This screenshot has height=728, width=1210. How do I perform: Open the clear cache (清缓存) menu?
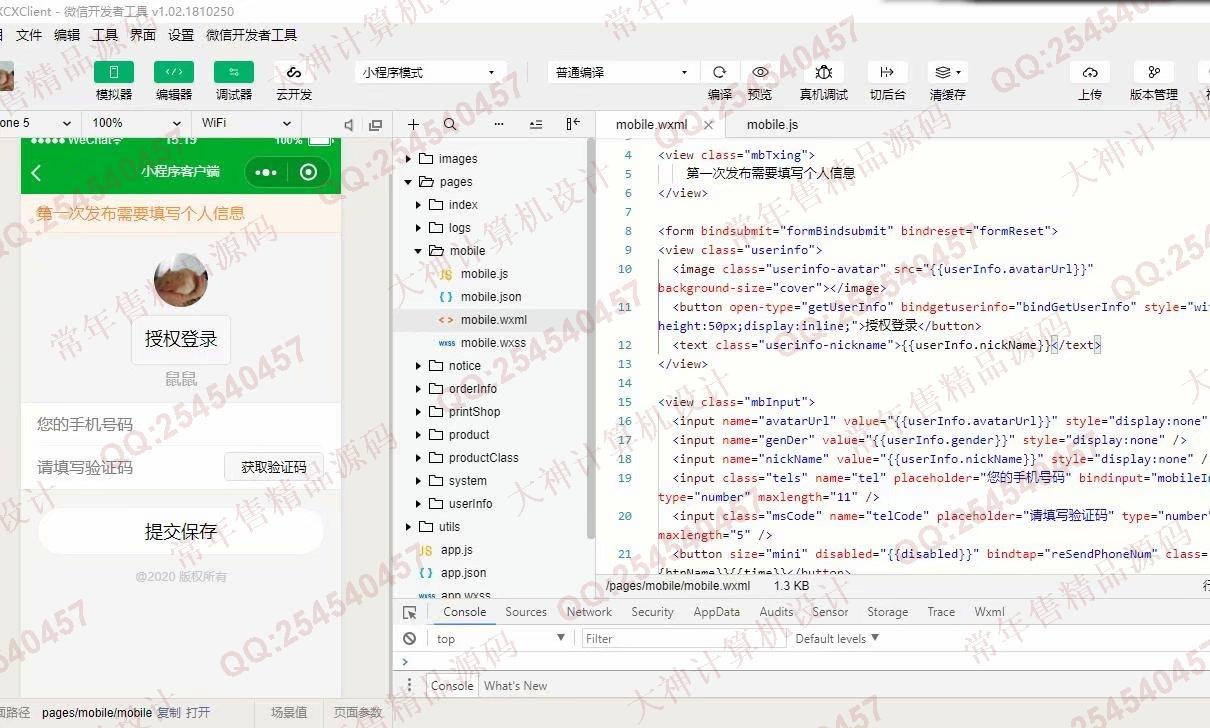[947, 72]
